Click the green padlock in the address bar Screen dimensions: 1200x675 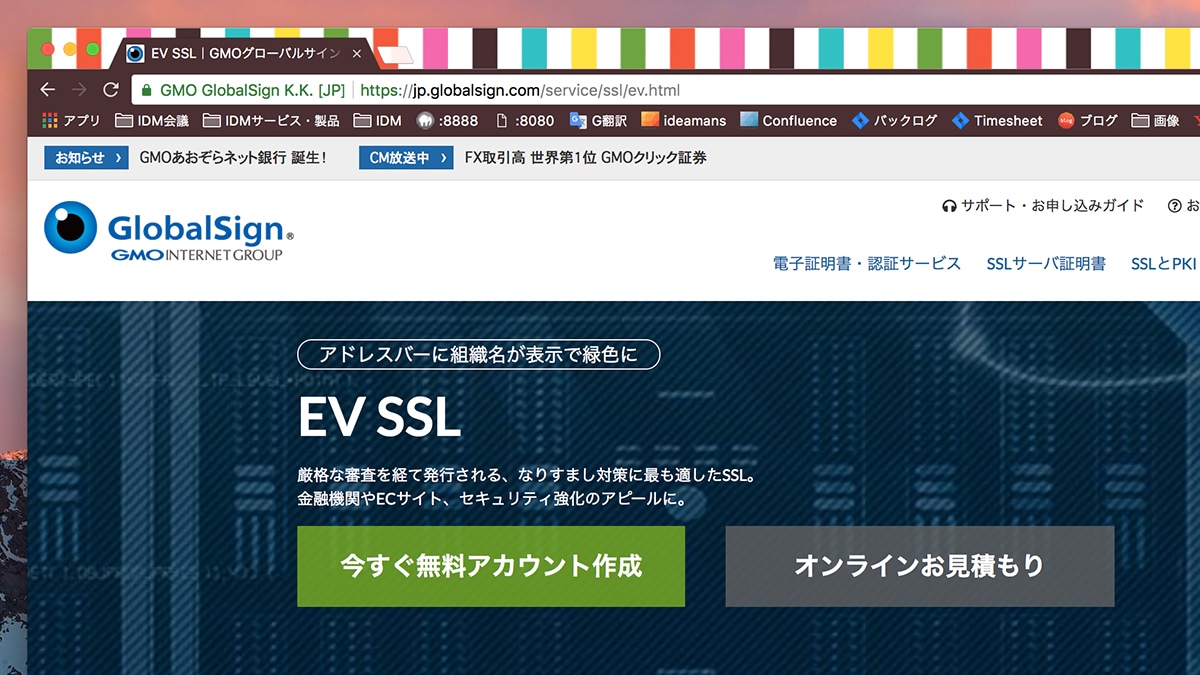(x=147, y=90)
